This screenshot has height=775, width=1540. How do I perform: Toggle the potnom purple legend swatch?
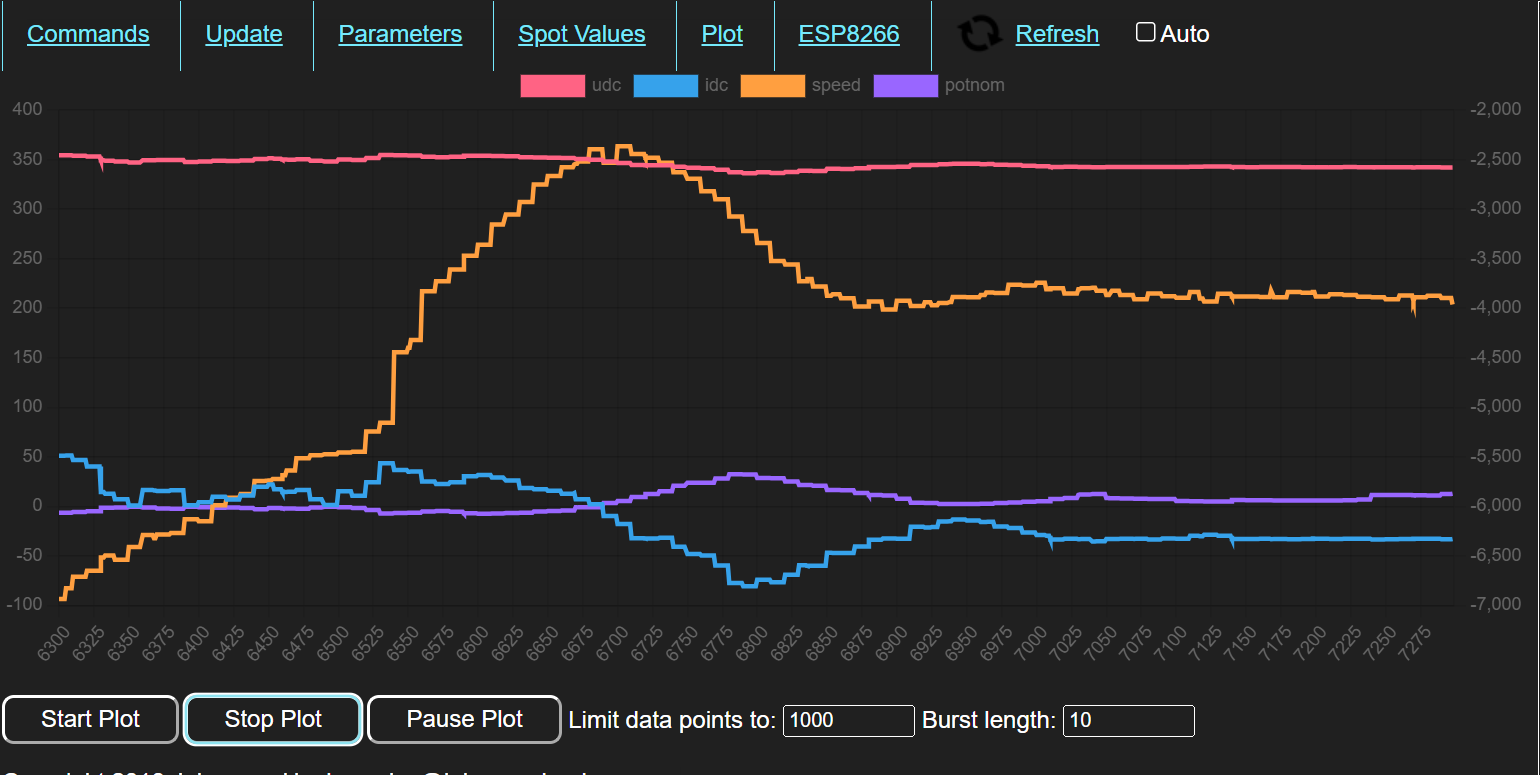click(905, 86)
